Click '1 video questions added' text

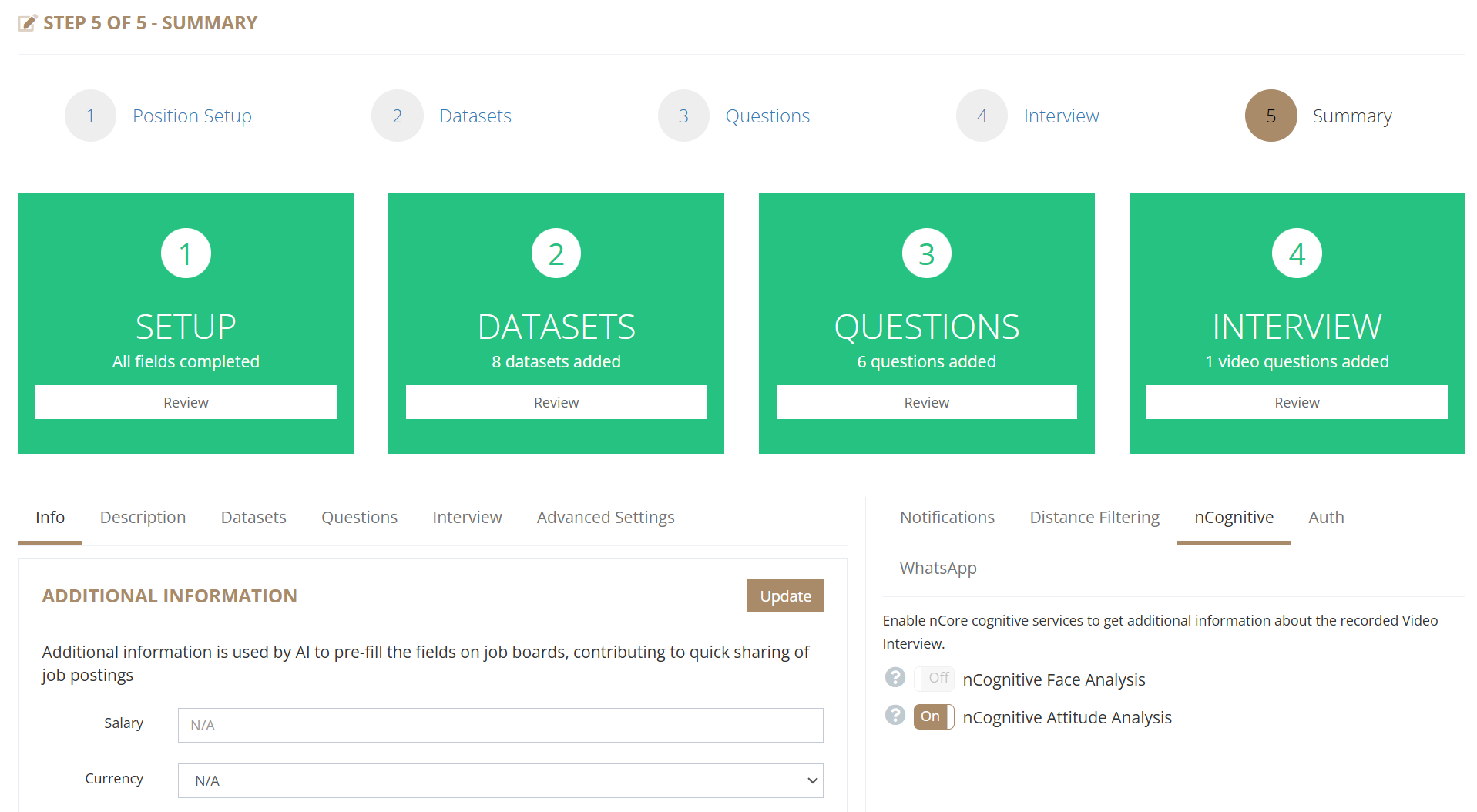coord(1297,362)
